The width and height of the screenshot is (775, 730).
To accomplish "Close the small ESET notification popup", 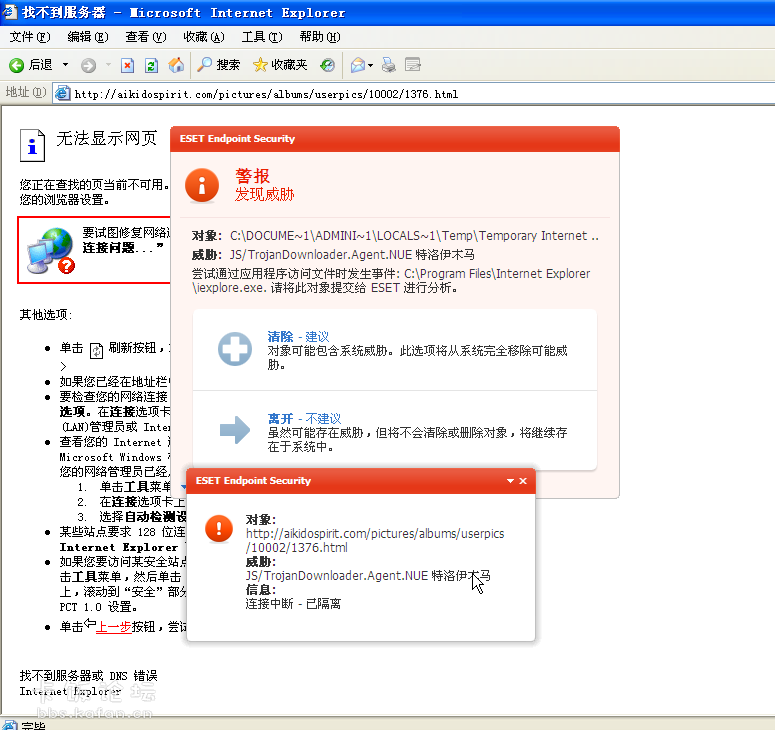I will pyautogui.click(x=523, y=481).
